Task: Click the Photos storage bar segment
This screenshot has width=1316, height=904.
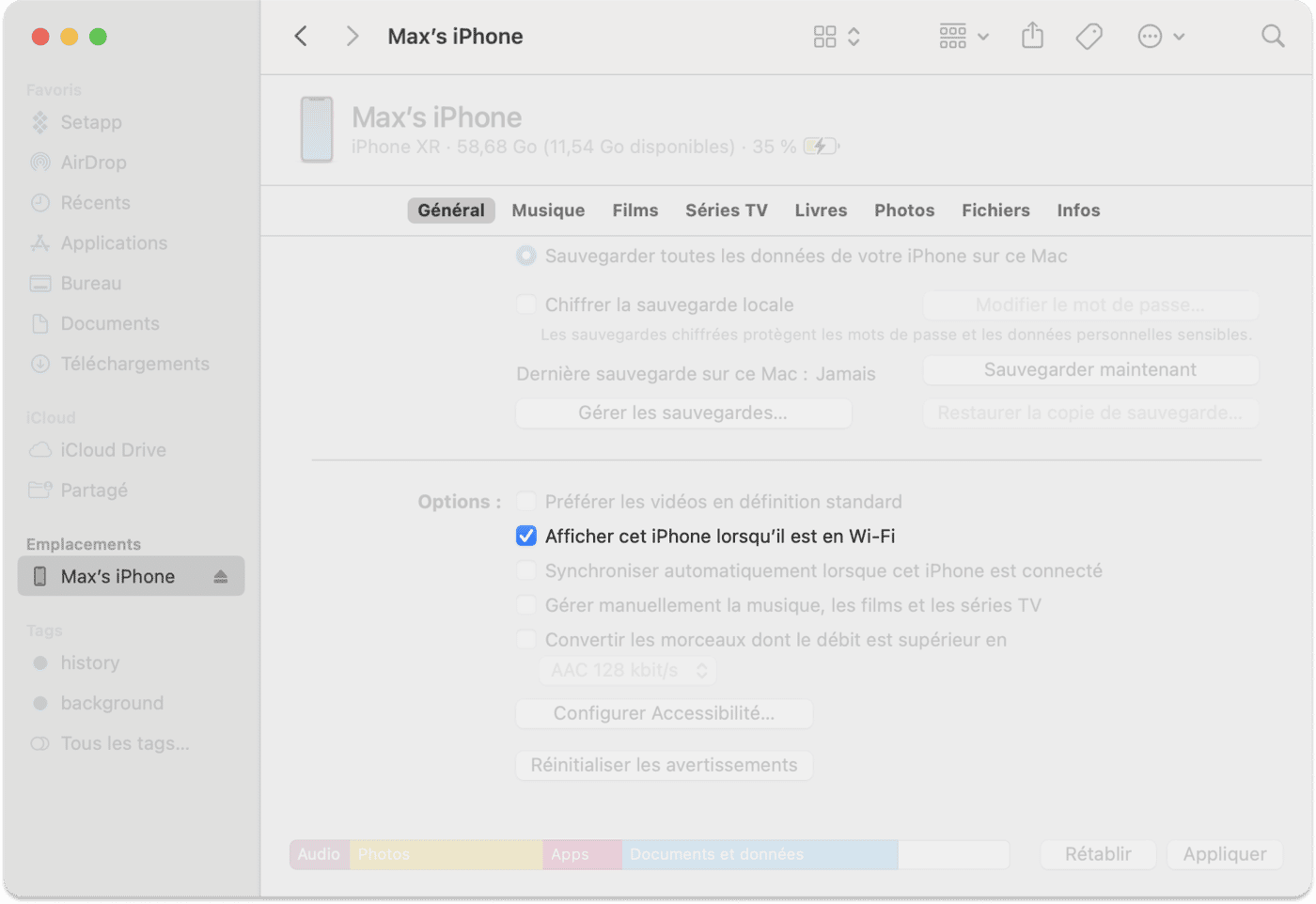Action: click(x=446, y=854)
